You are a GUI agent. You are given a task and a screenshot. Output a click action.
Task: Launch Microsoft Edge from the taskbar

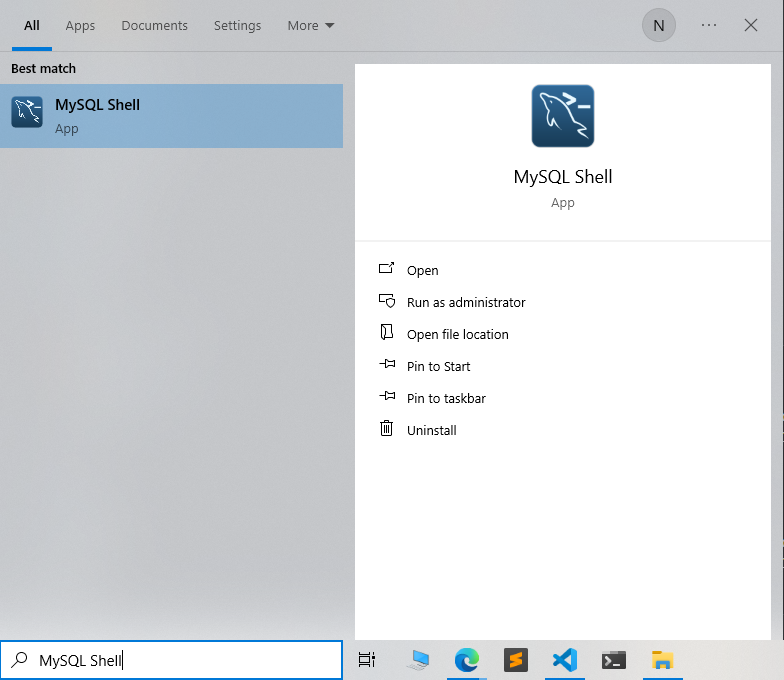[466, 660]
